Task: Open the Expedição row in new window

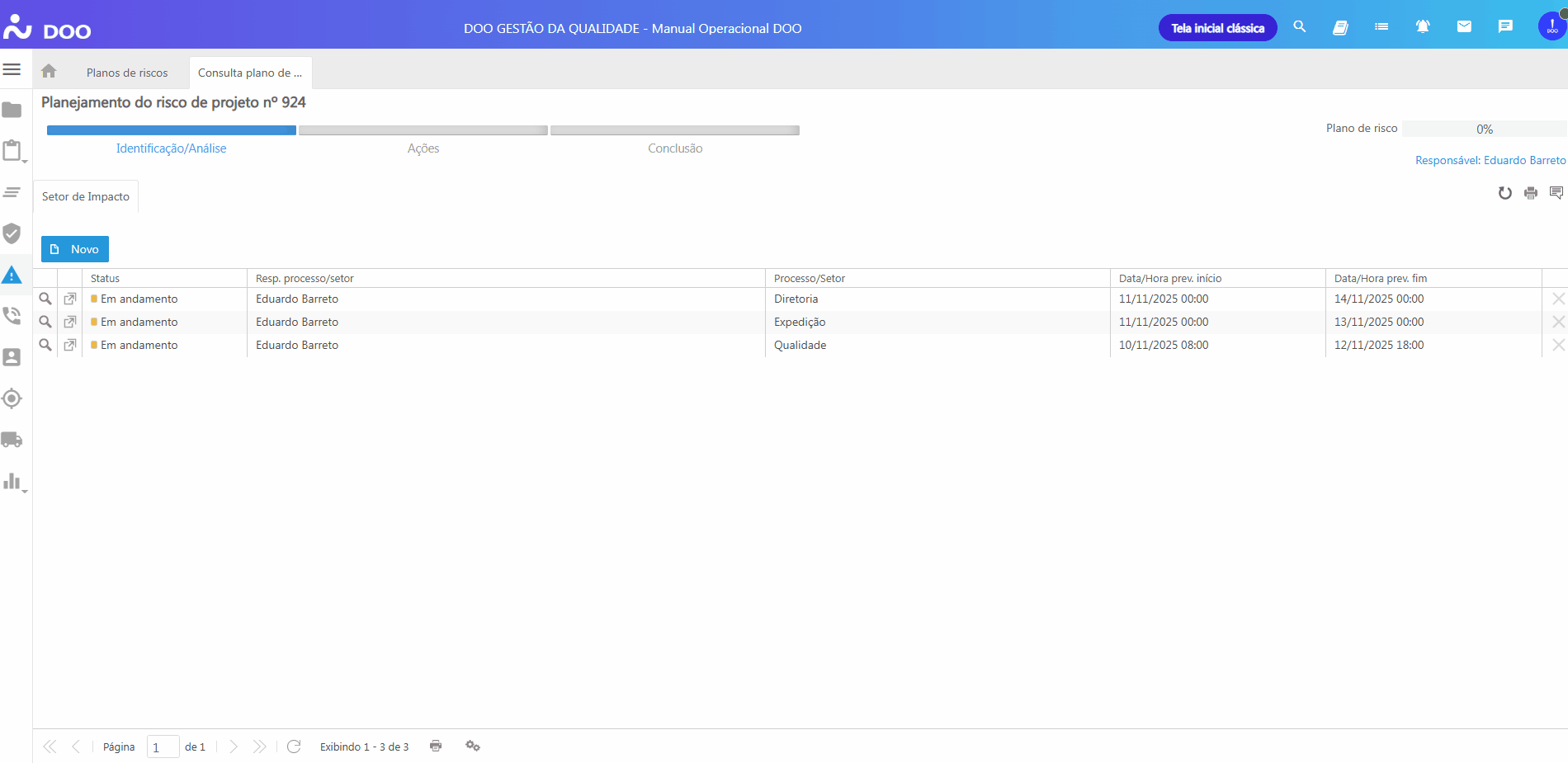Action: click(70, 322)
